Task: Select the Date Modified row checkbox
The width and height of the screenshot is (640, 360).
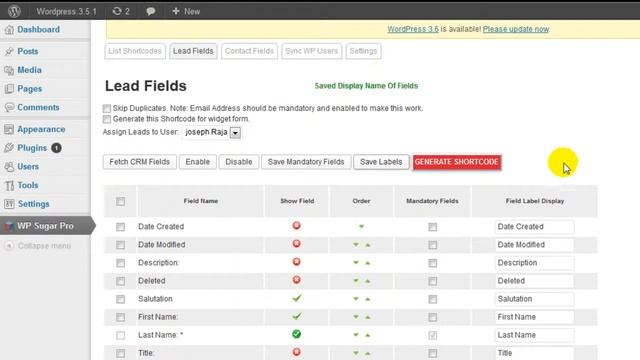Action: [120, 245]
